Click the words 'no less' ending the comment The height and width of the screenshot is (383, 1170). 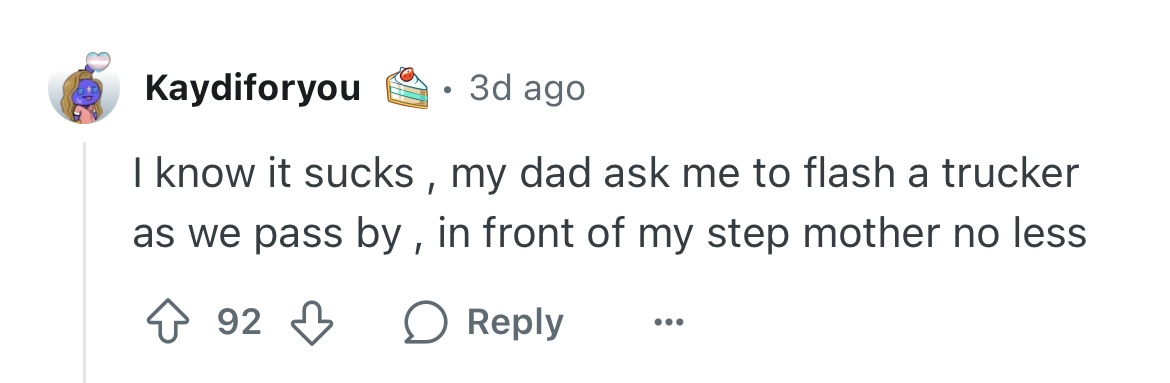[x=1019, y=233]
